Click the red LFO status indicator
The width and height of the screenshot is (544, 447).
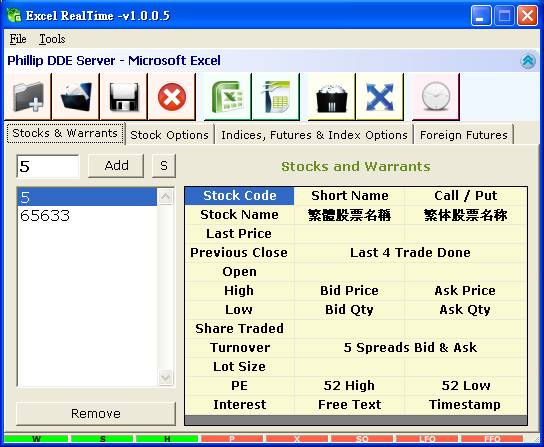click(427, 439)
